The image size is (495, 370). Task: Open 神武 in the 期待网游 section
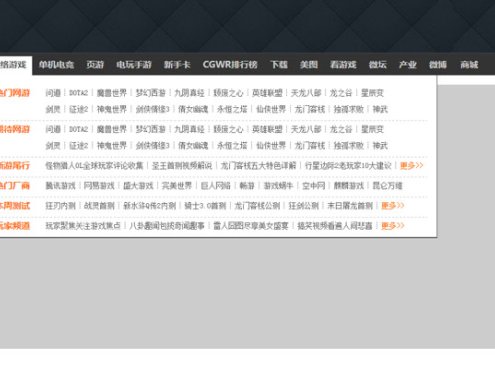coord(380,146)
